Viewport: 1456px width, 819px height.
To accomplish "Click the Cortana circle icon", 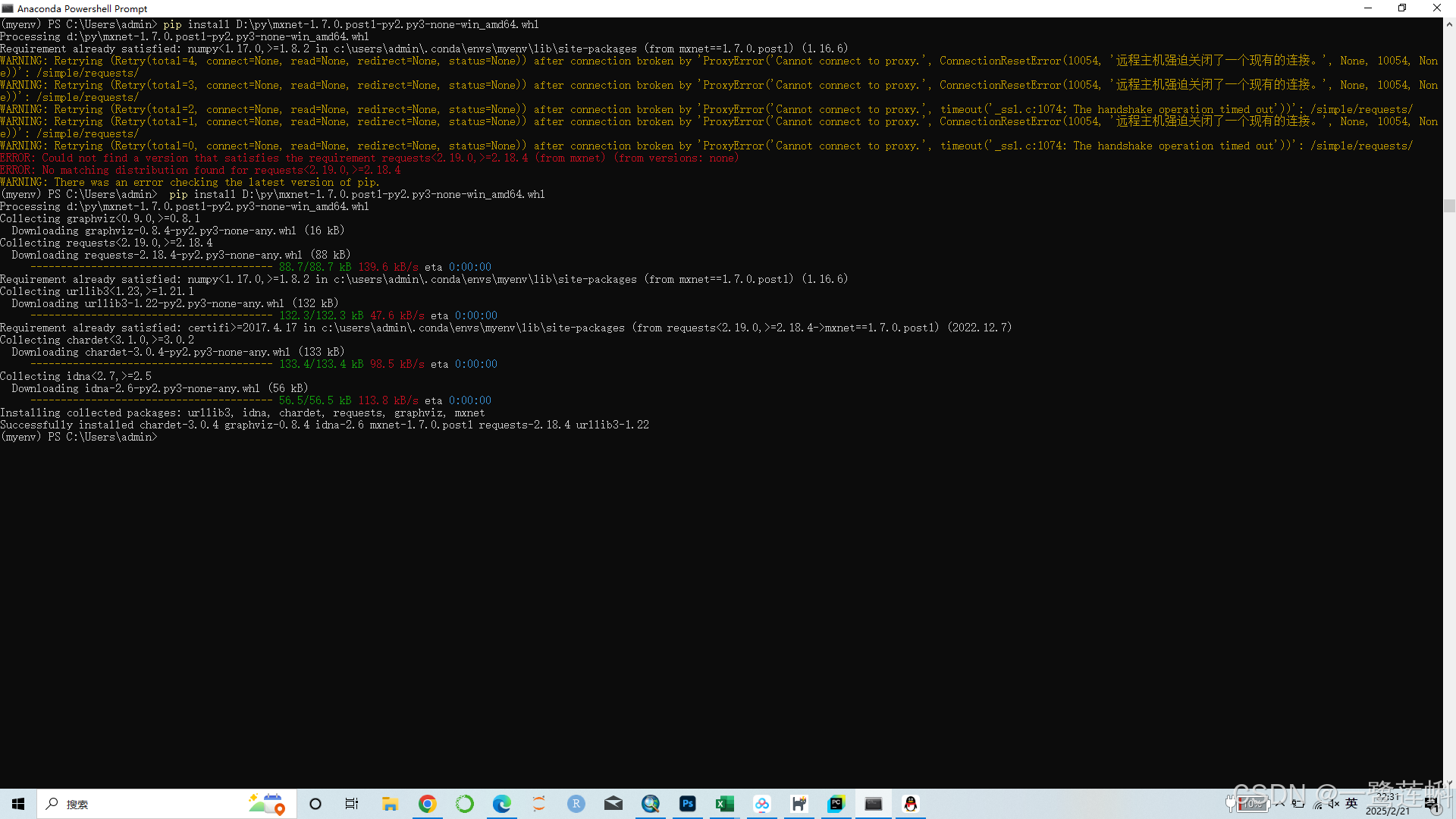I will point(315,804).
